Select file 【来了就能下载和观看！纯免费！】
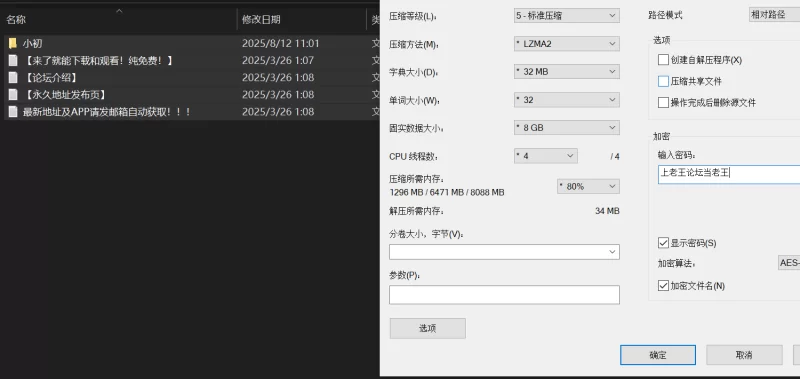Viewport: 800px width, 379px height. (98, 60)
